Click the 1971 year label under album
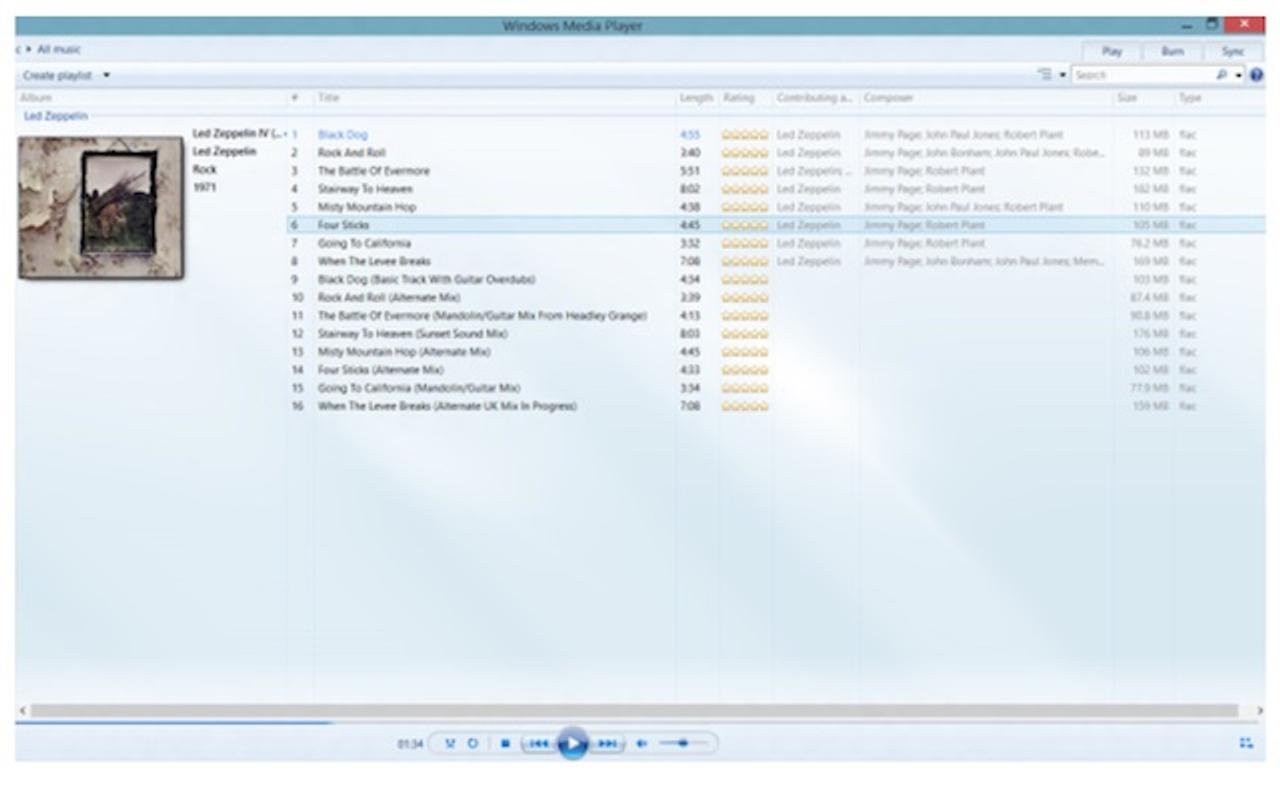Screen dimensions: 1280x788 (203, 187)
